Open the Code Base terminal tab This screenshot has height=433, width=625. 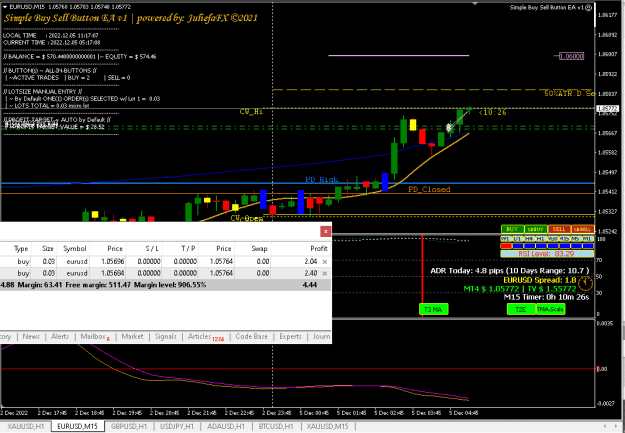[252, 337]
